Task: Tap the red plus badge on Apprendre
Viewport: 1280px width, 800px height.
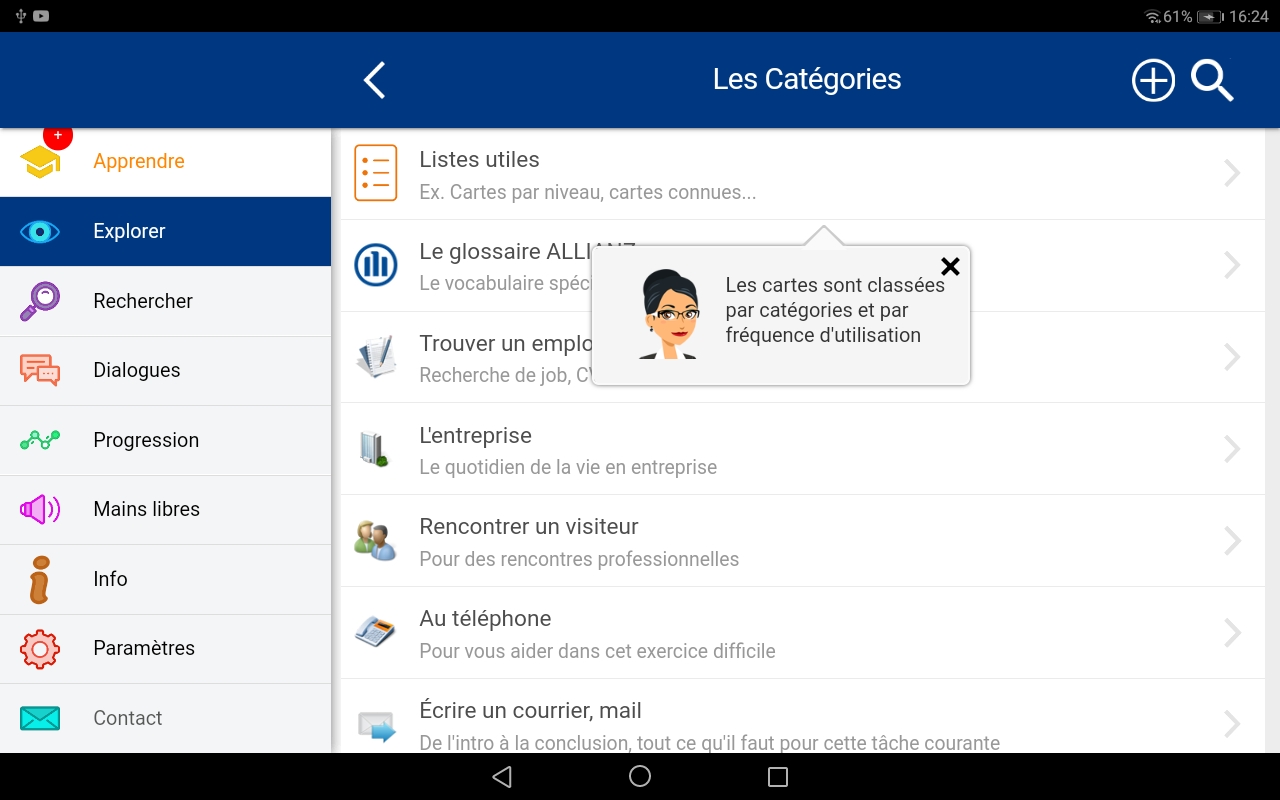Action: coord(58,136)
